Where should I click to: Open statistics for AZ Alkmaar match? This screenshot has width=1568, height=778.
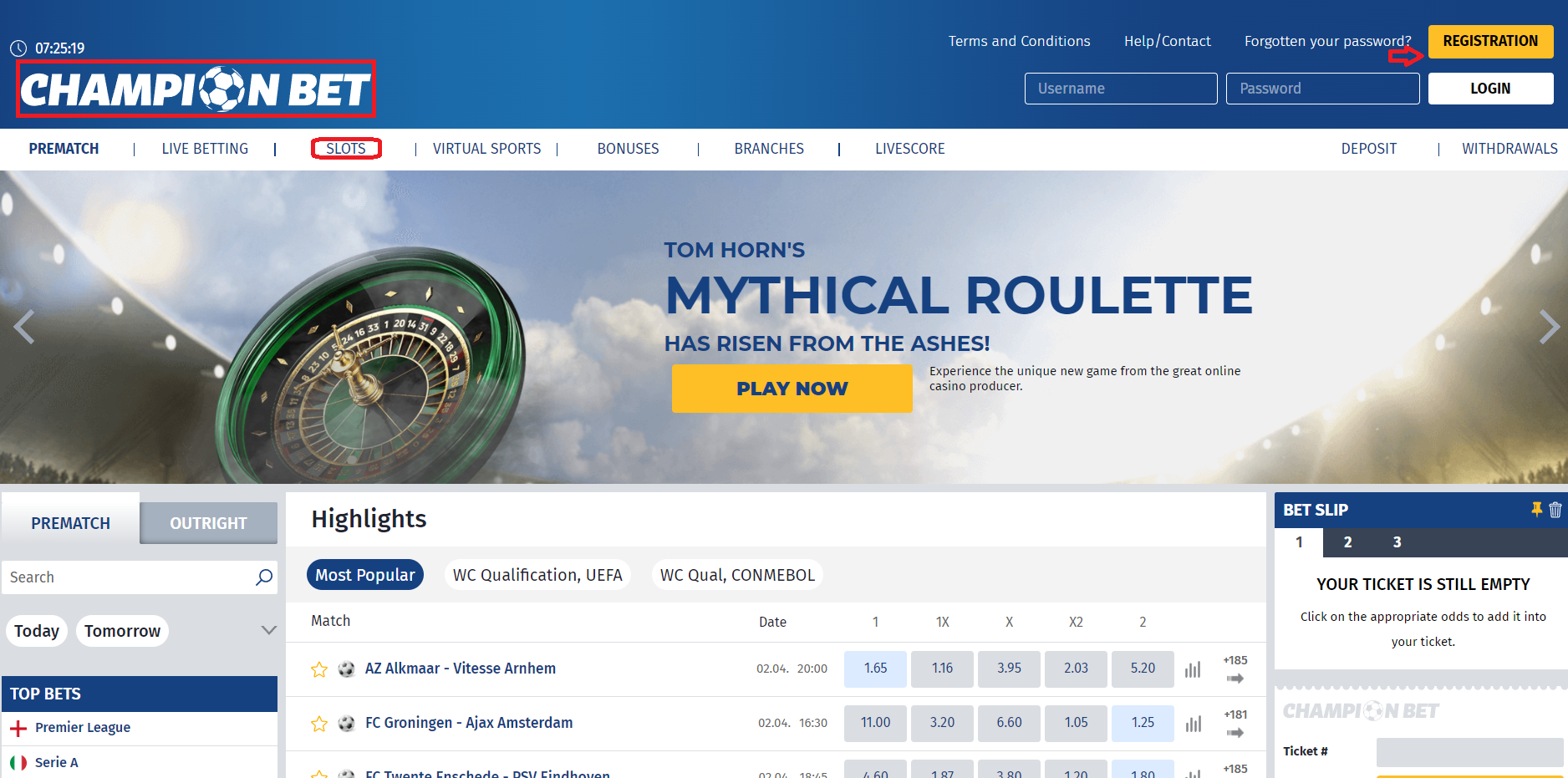coord(1193,669)
